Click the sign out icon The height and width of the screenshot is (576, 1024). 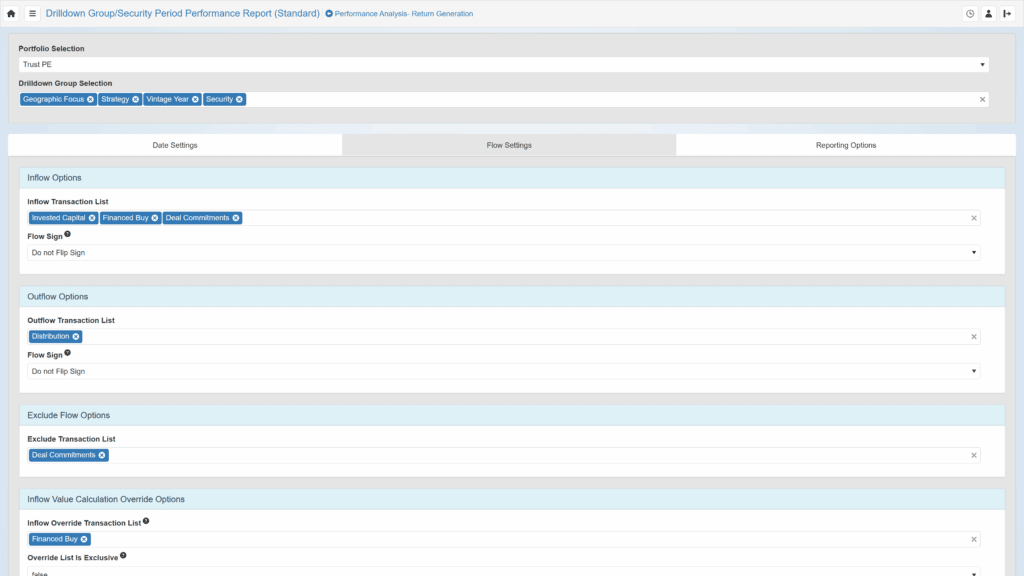[1007, 14]
